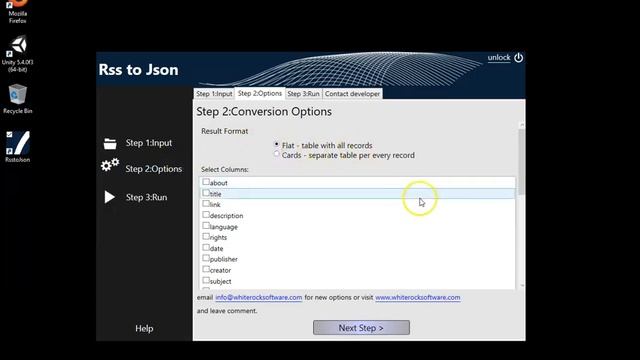
Task: Open Help in the sidebar
Action: point(144,329)
